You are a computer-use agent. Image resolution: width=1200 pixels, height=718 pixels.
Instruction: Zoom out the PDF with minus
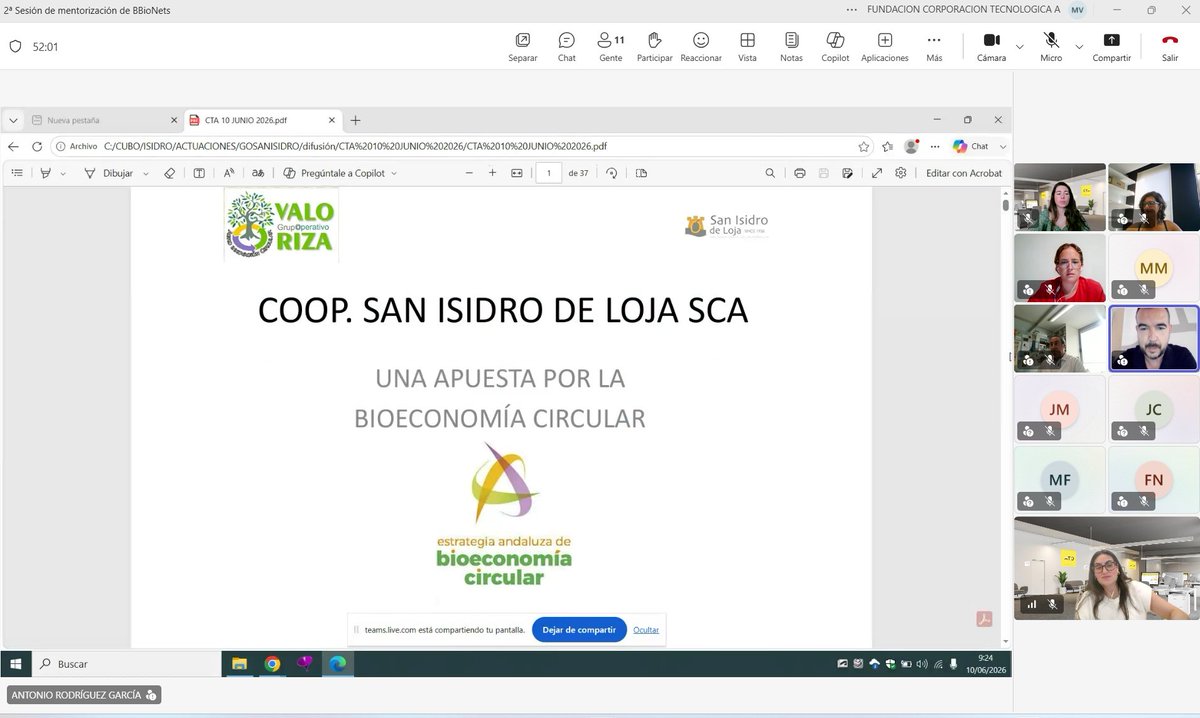[x=469, y=173]
